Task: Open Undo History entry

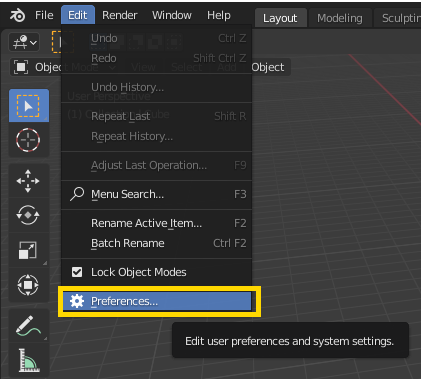Action: [x=156, y=87]
